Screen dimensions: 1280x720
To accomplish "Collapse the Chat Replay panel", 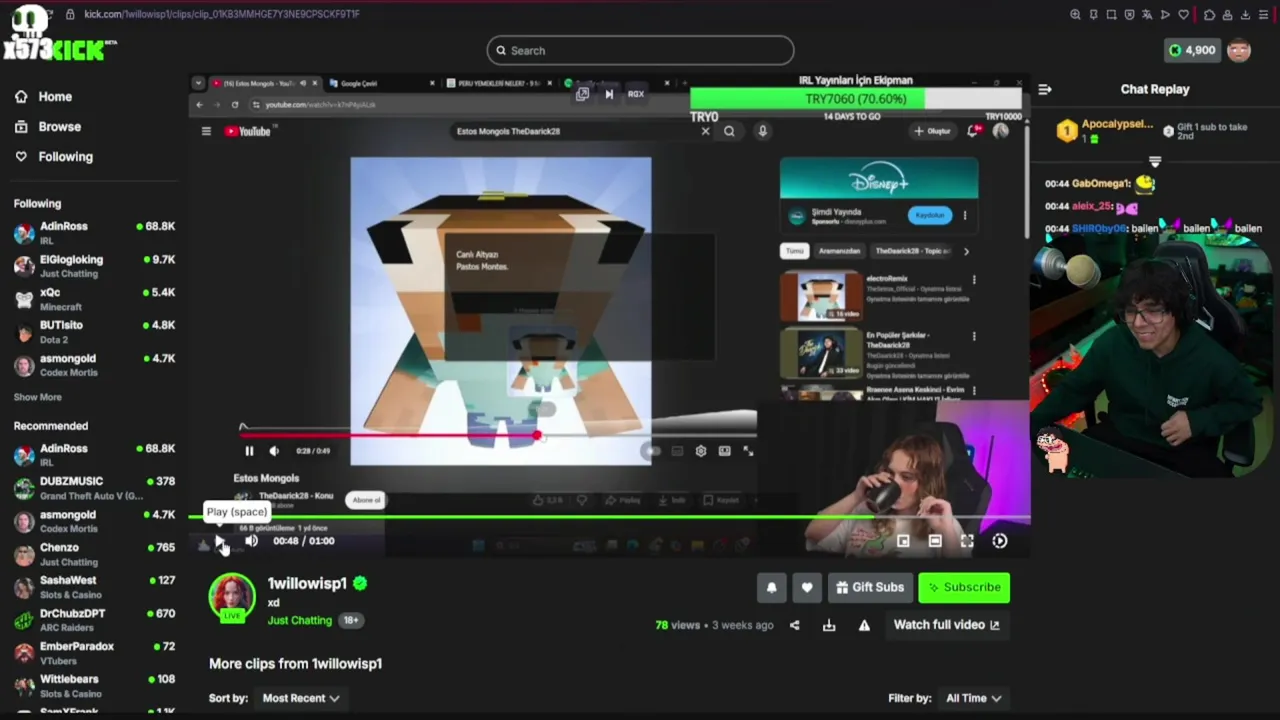I will 1045,89.
